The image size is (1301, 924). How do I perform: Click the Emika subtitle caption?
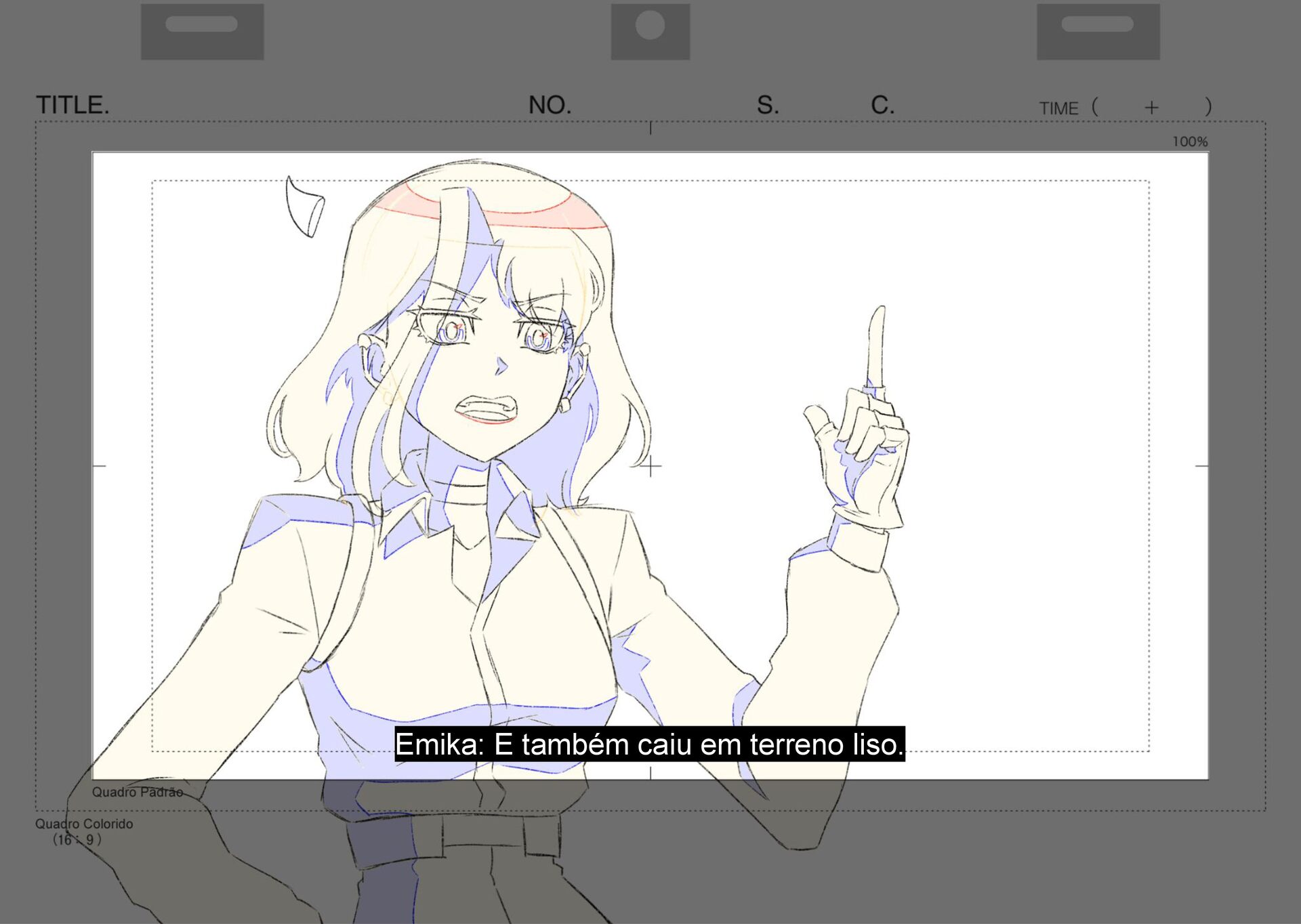point(649,744)
